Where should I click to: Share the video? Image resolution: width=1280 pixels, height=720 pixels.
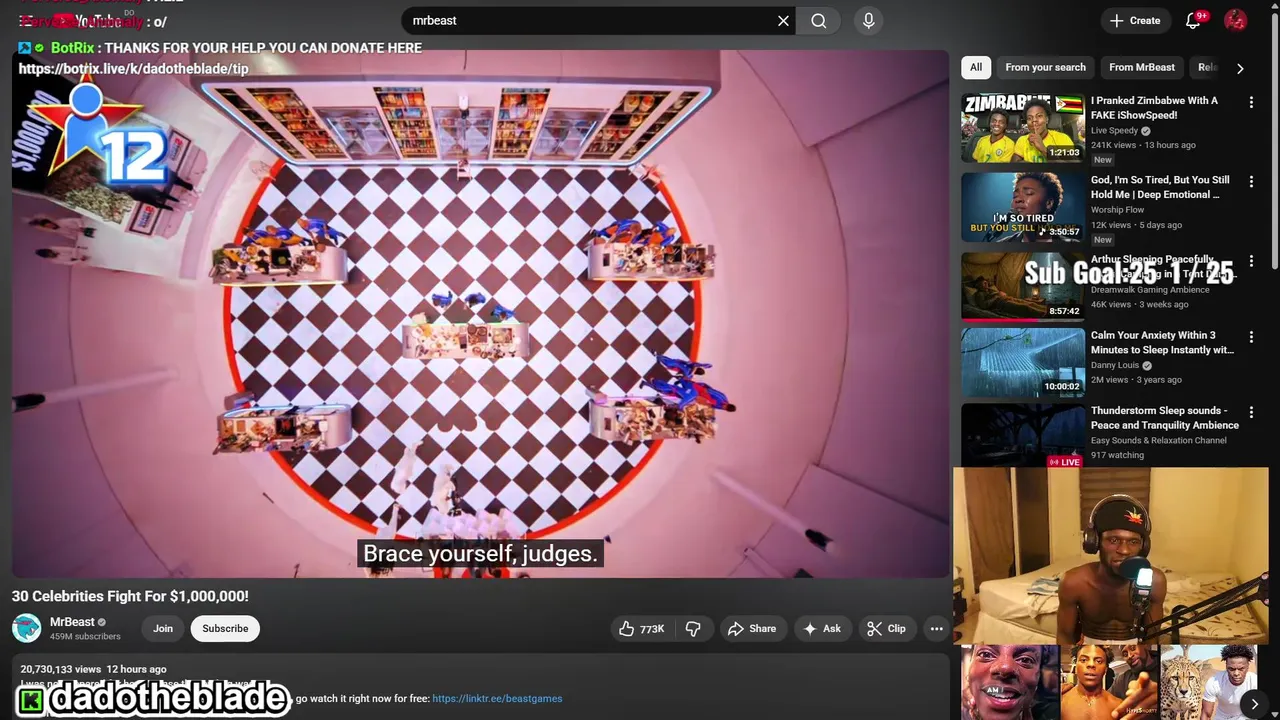(752, 629)
